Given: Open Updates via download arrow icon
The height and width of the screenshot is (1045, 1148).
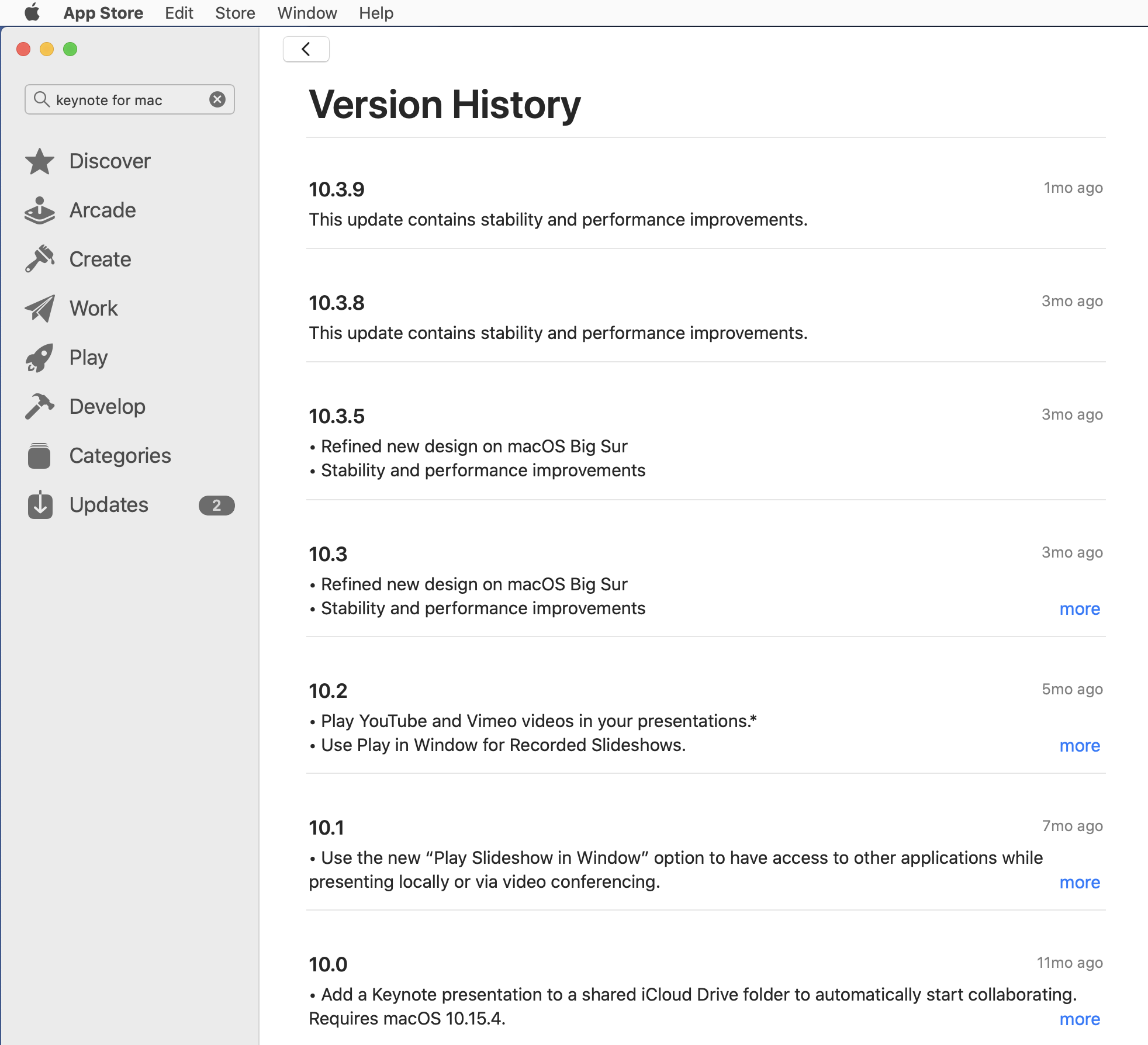Looking at the screenshot, I should point(40,505).
